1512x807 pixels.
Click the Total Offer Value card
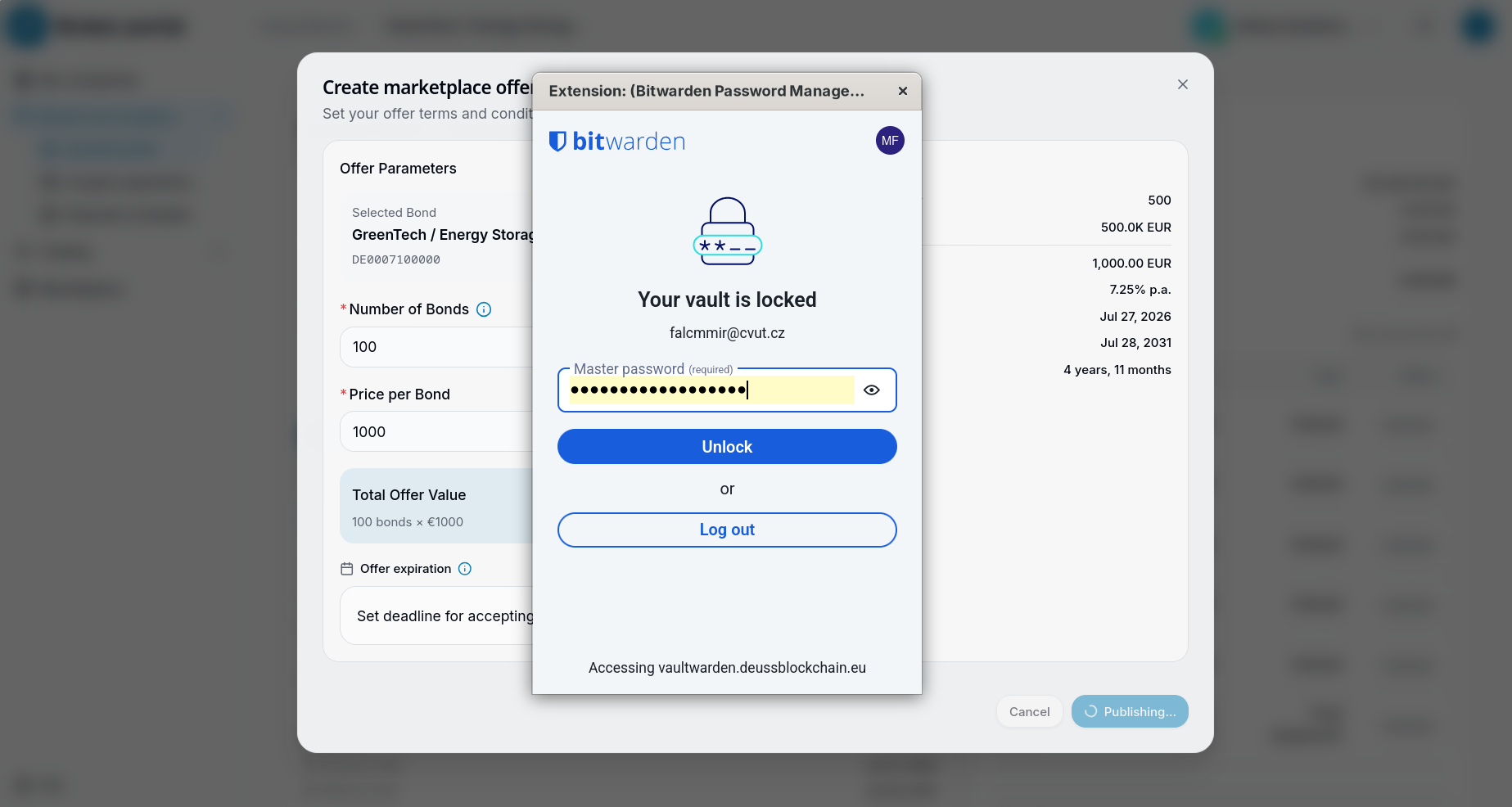coord(436,506)
